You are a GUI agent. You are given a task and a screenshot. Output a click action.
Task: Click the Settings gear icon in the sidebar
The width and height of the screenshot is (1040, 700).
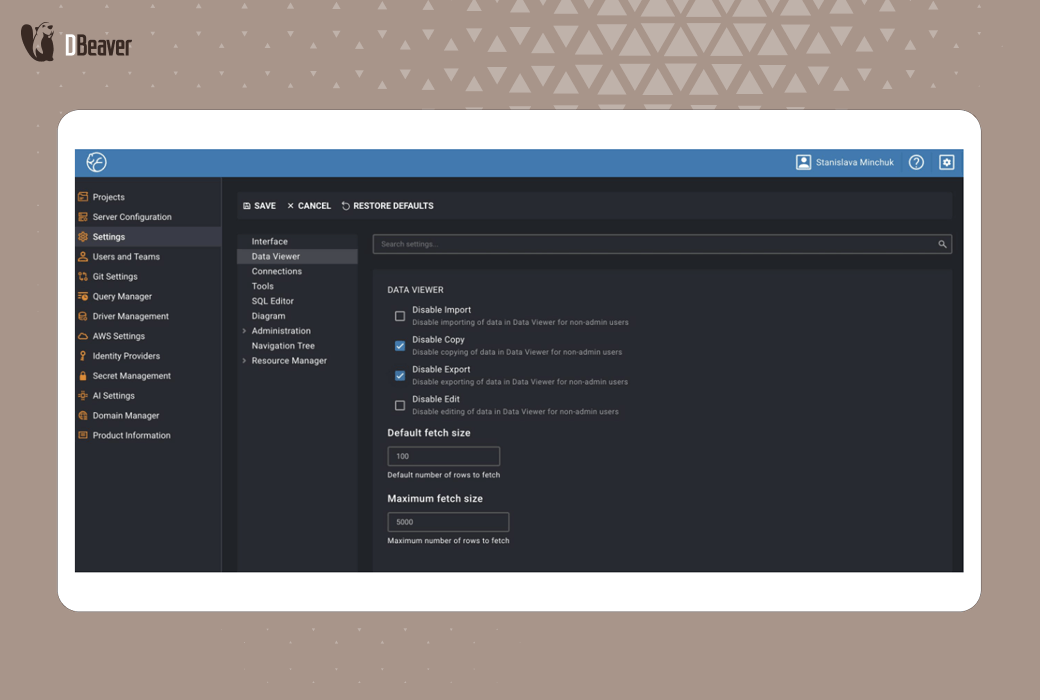(x=83, y=236)
